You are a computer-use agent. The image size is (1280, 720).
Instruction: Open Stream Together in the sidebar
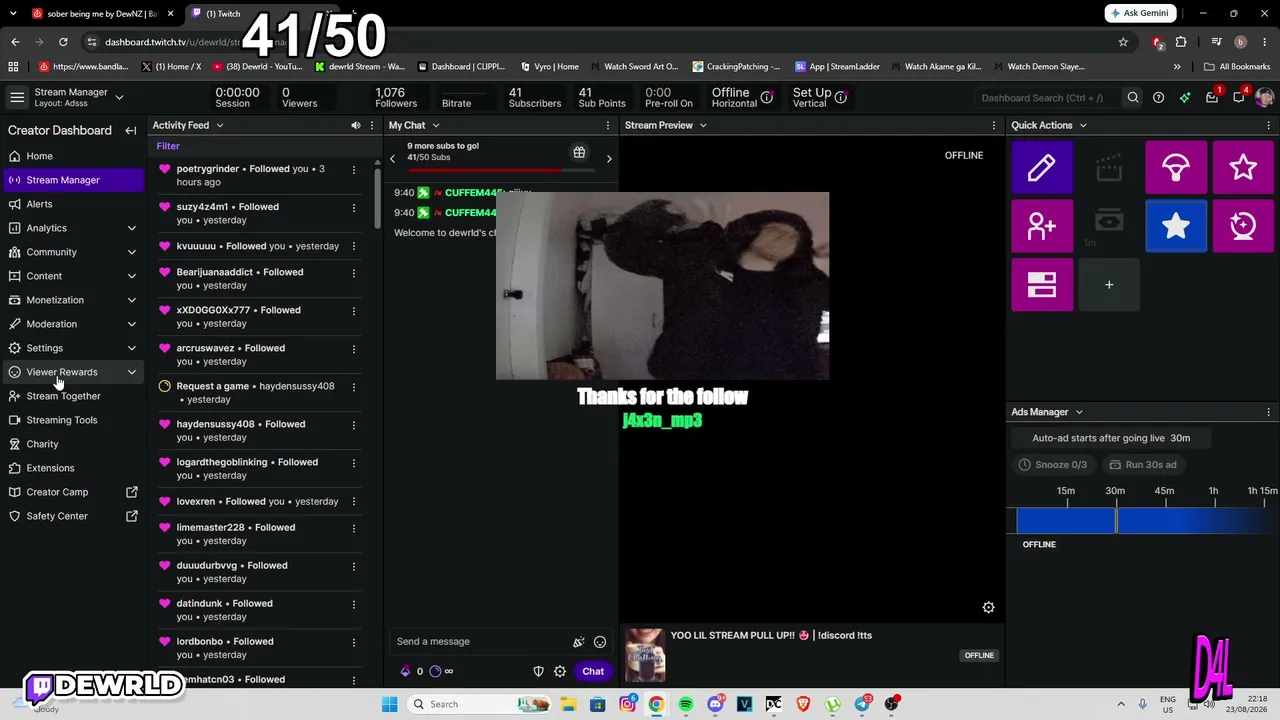[x=72, y=396]
